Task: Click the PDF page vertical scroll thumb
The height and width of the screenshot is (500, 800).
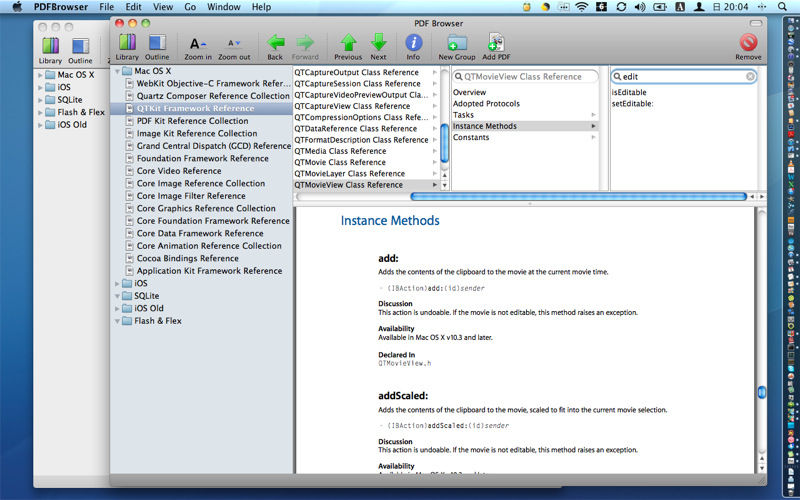Action: click(761, 392)
